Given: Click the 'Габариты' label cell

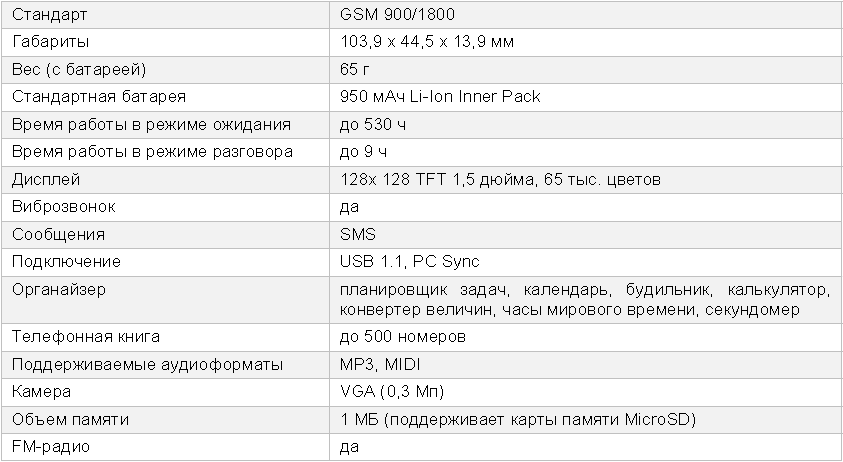Looking at the screenshot, I should [x=165, y=42].
